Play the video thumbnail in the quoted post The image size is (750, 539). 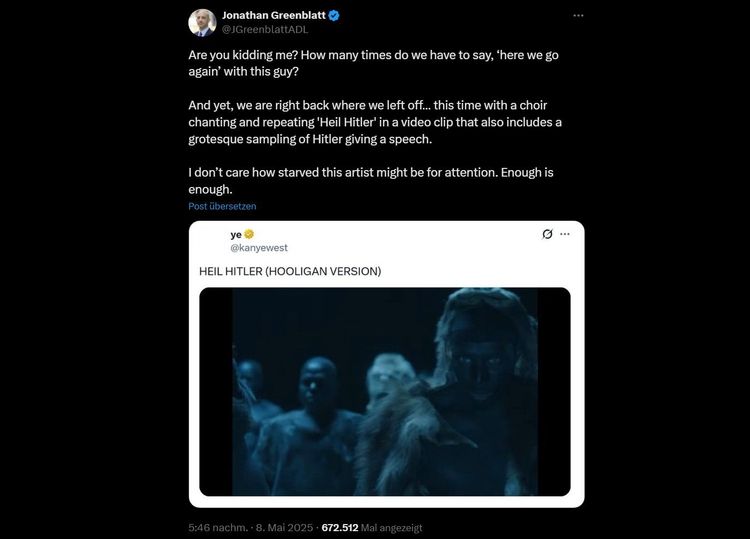[x=385, y=391]
